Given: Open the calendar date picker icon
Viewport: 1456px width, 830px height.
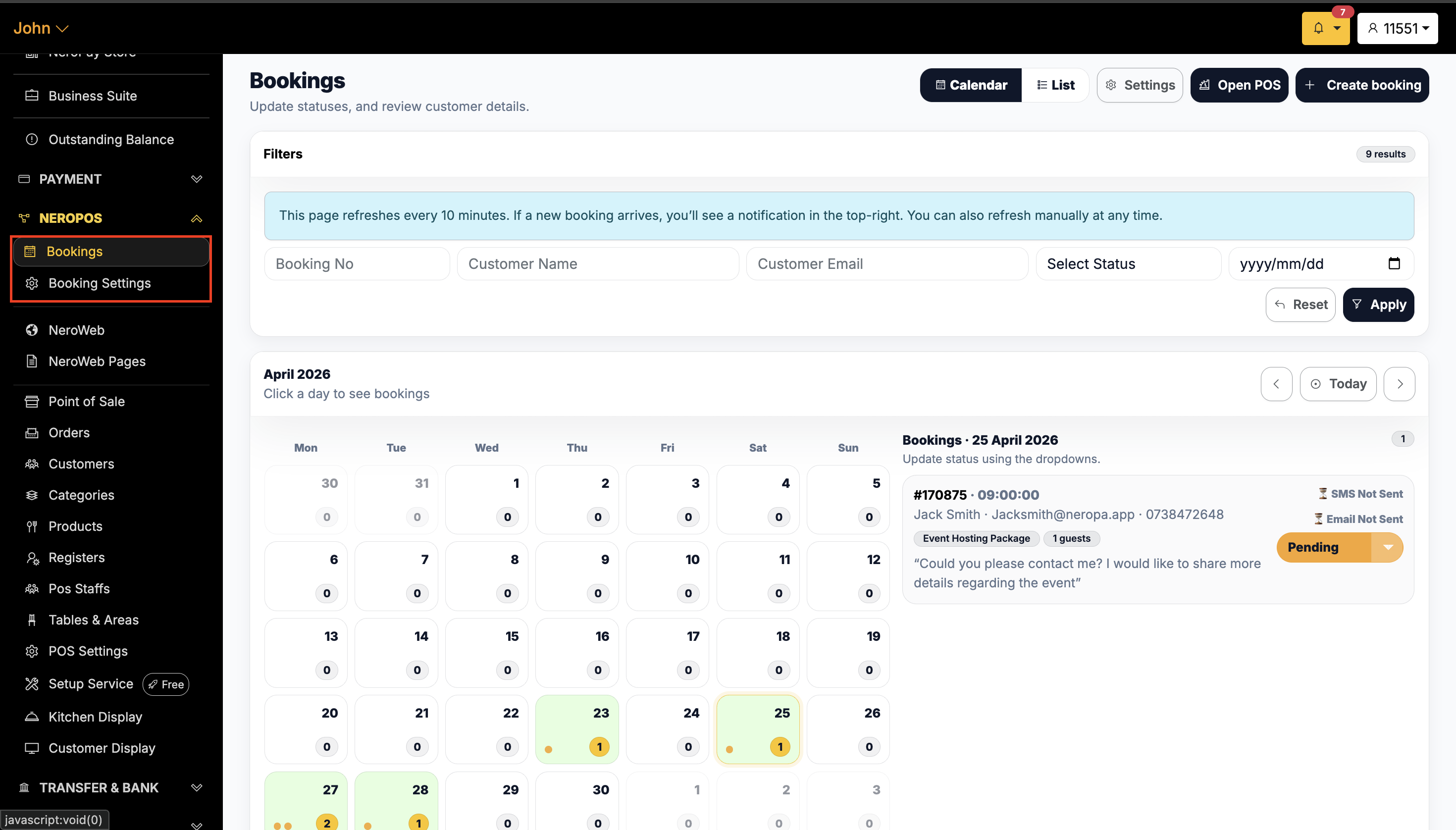Looking at the screenshot, I should coord(1394,263).
